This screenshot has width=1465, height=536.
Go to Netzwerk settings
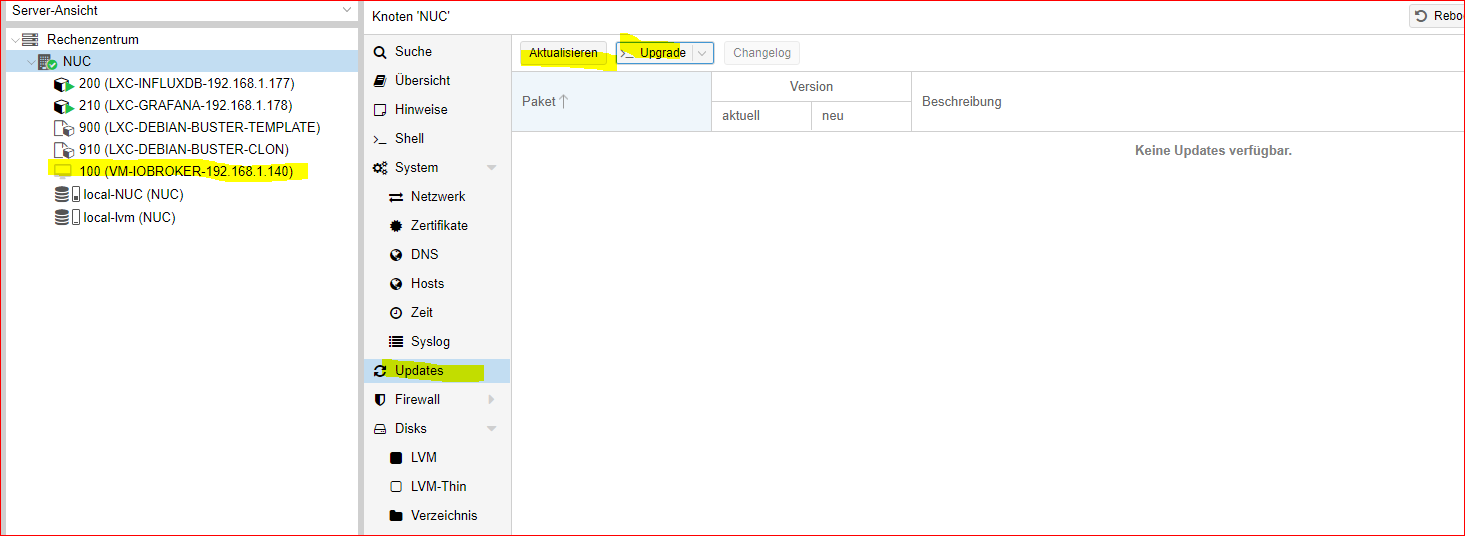coord(437,197)
